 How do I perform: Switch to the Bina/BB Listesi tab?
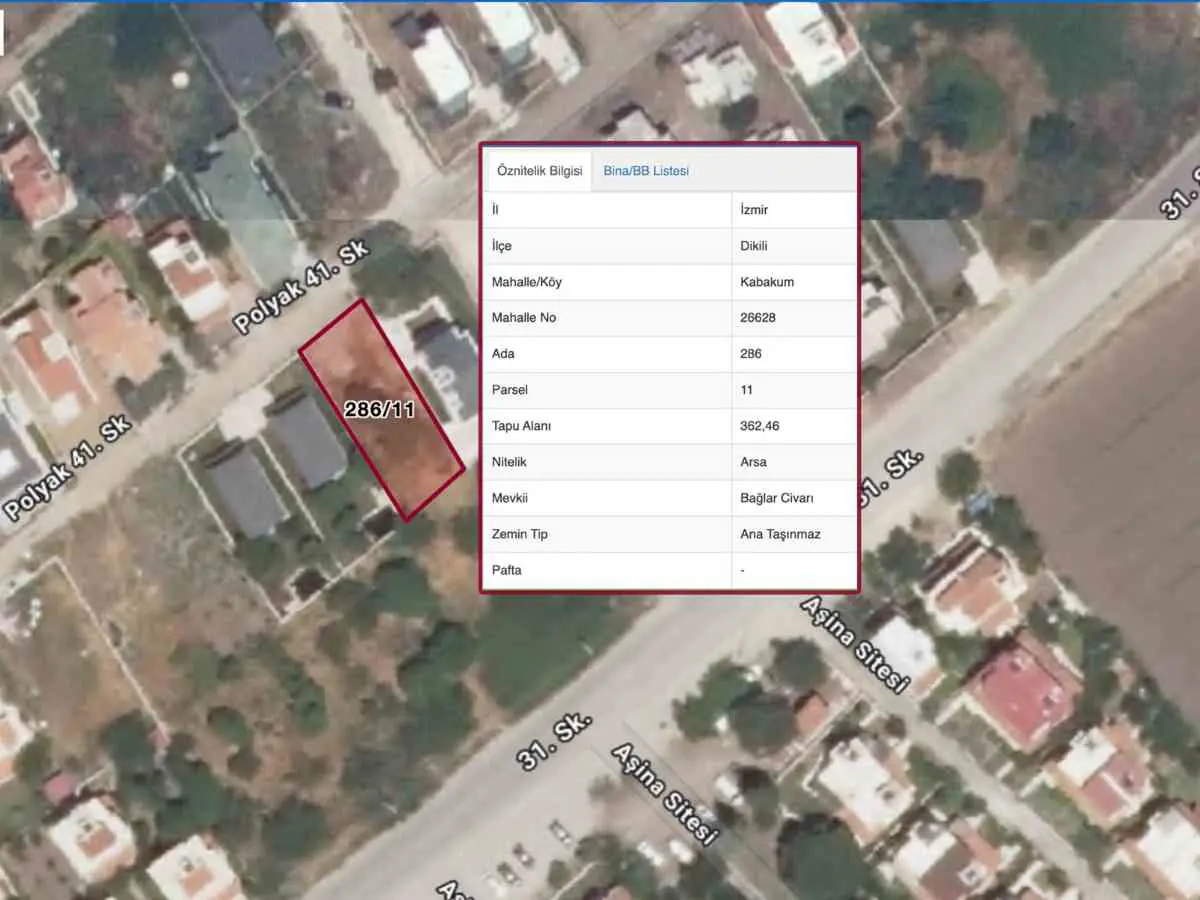(x=646, y=171)
